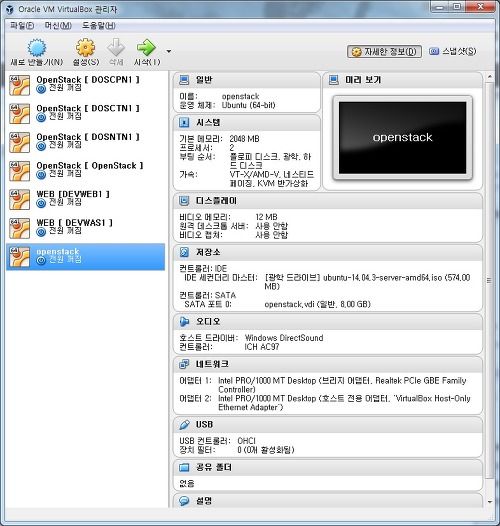Open Shared Folders (공유 폴더) header link
This screenshot has height=526, width=500.
point(214,467)
